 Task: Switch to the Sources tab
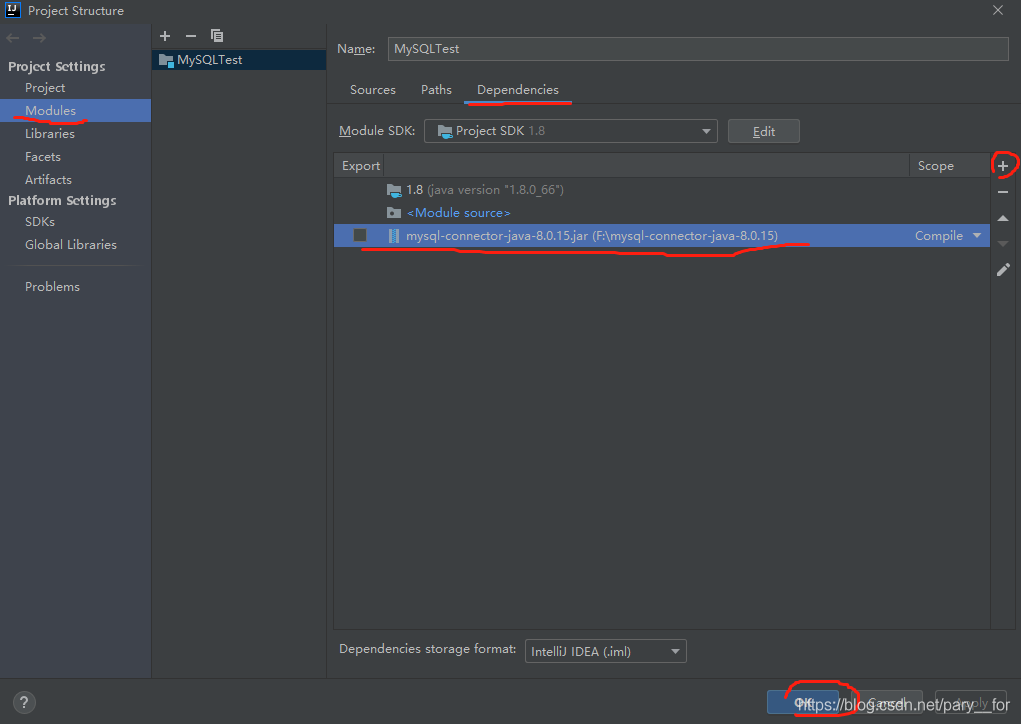(x=372, y=90)
